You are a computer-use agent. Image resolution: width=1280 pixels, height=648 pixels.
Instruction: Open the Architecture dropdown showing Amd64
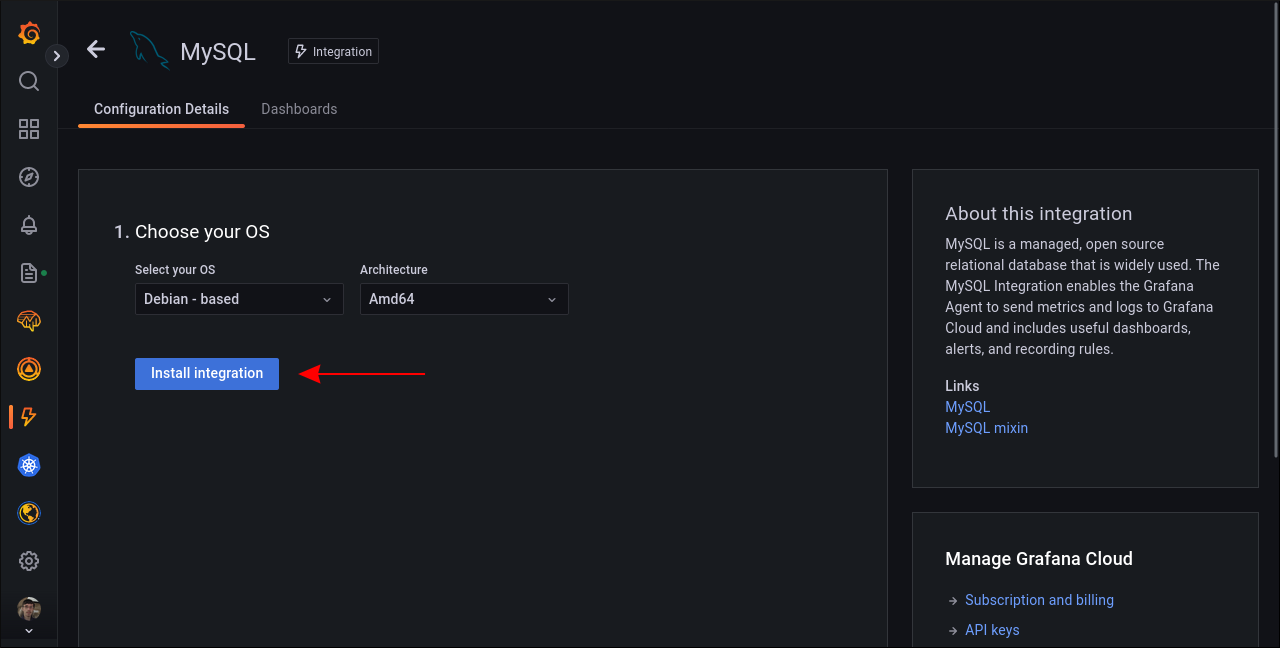tap(463, 298)
